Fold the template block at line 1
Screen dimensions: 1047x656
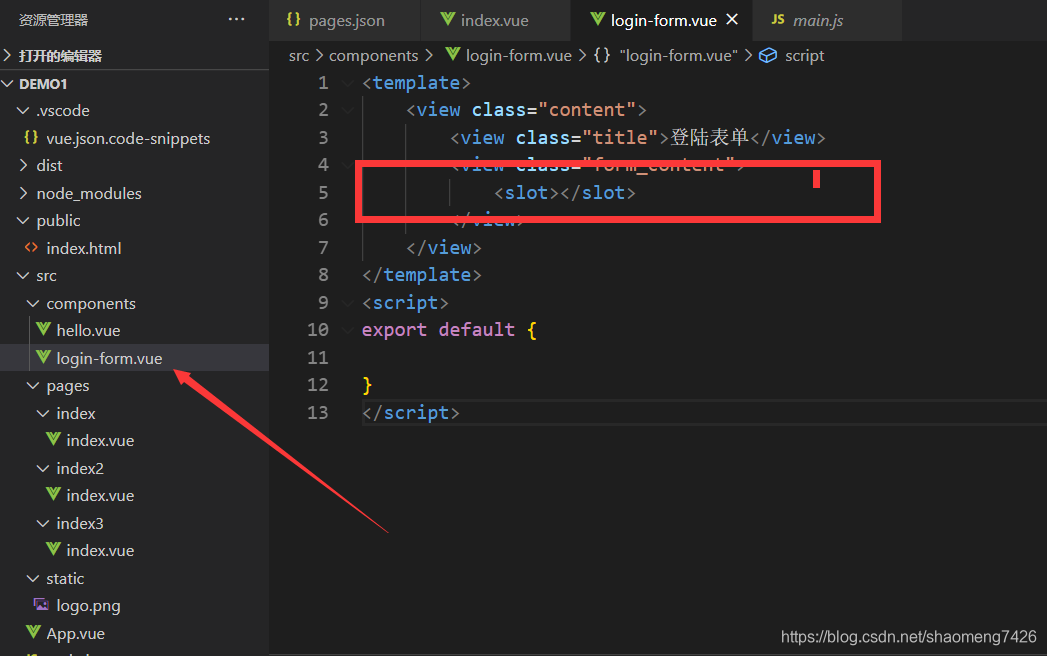tap(347, 83)
